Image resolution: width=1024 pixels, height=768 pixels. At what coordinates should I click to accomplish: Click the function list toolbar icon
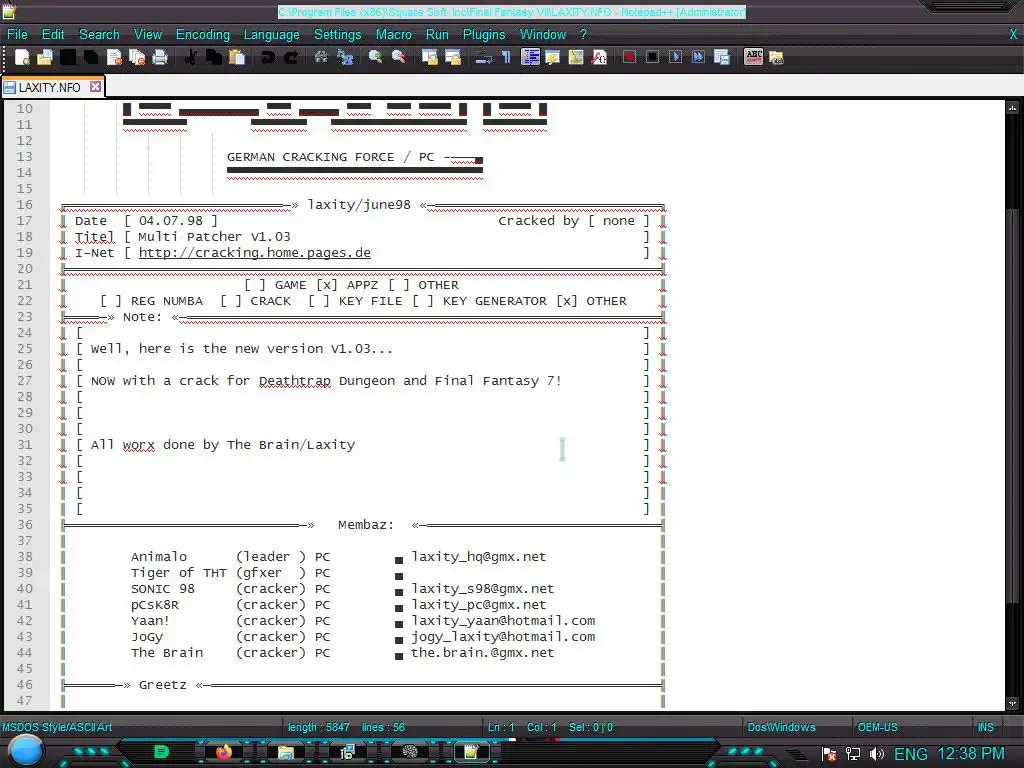tap(599, 57)
